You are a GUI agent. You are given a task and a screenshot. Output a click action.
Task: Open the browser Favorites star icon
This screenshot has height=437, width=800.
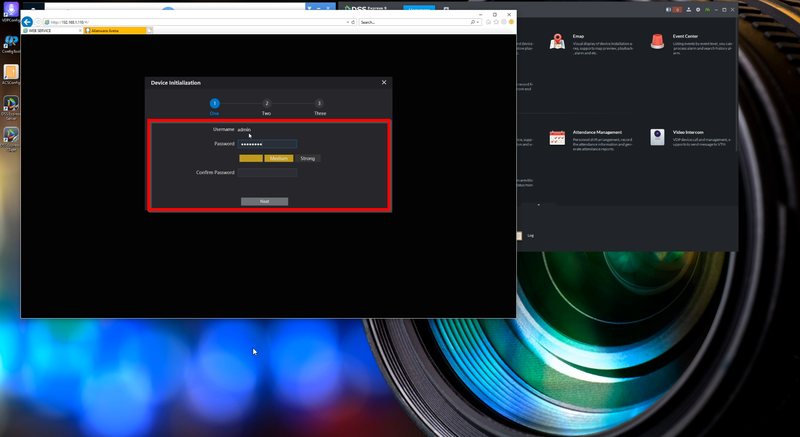(x=496, y=22)
